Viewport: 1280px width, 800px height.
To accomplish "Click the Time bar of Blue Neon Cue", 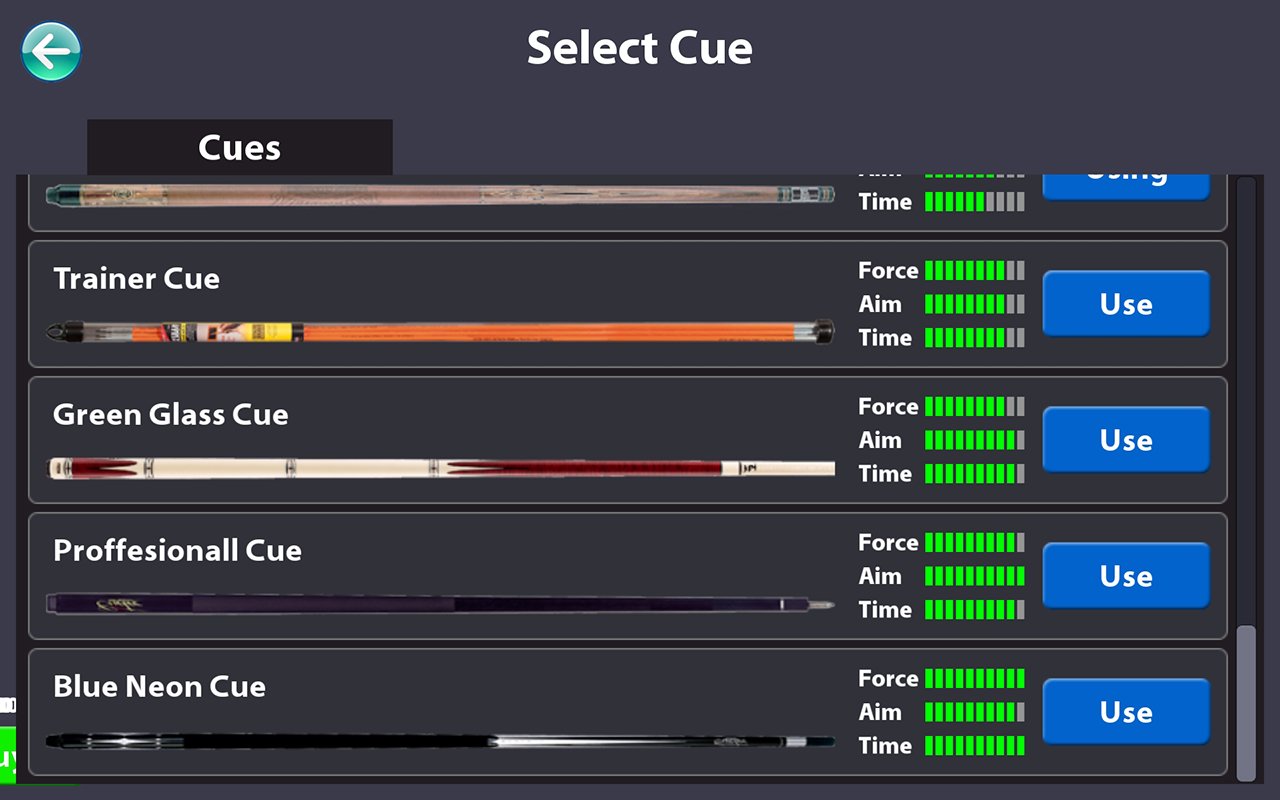I will (x=974, y=746).
